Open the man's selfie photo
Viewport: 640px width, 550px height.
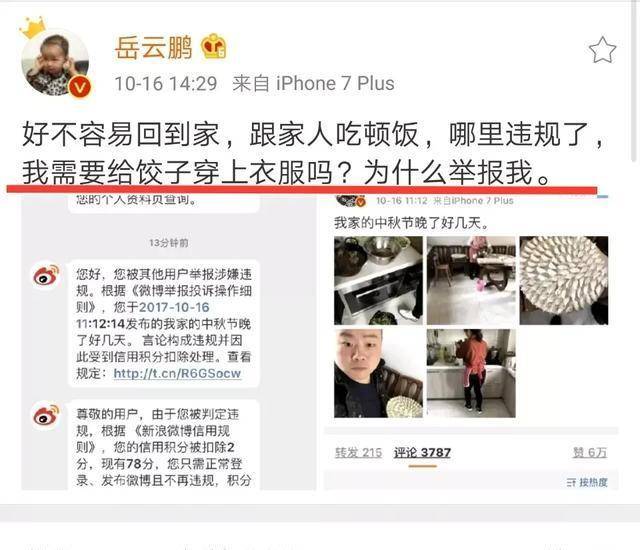(378, 373)
